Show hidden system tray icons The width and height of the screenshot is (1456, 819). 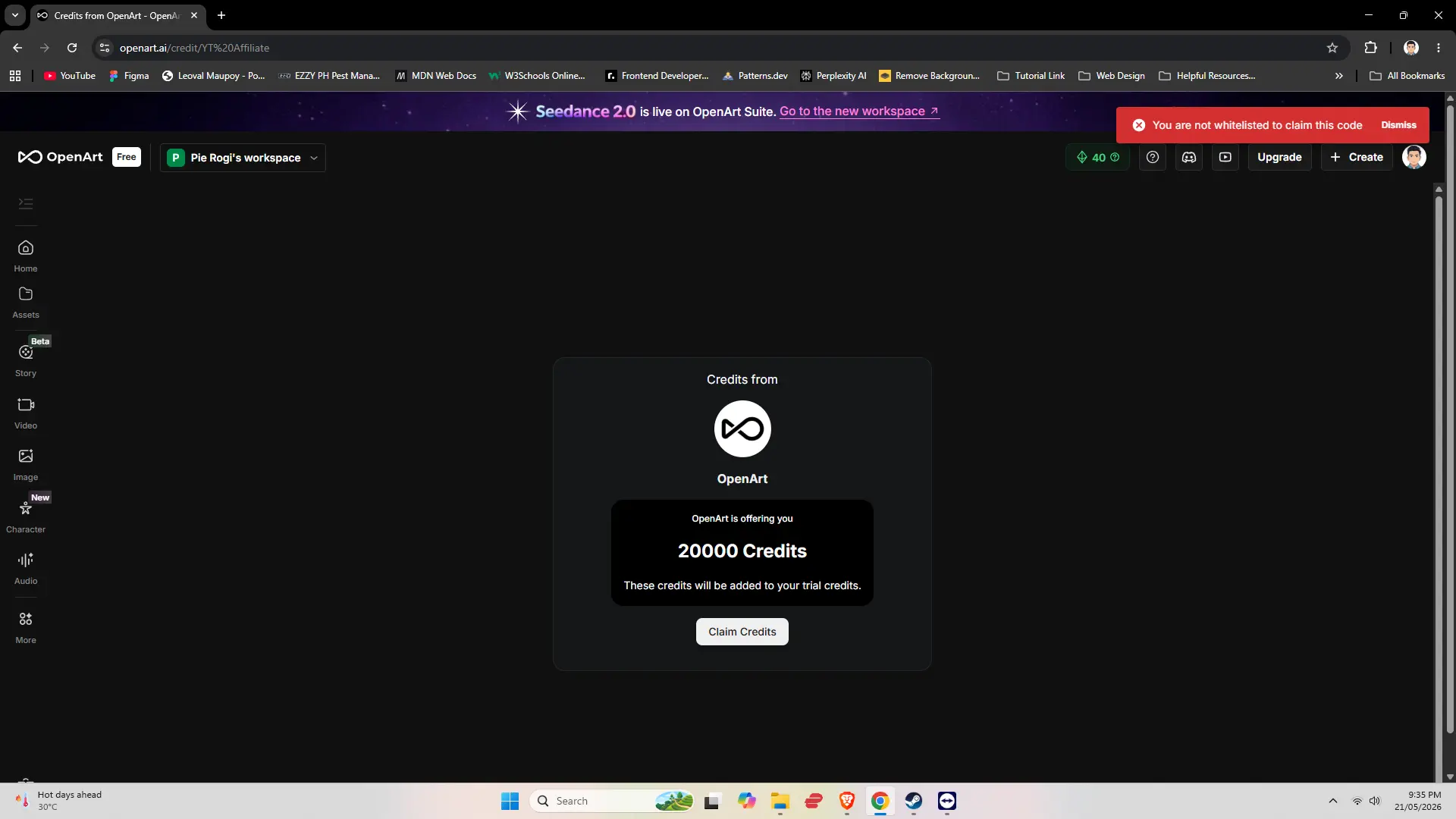pyautogui.click(x=1333, y=801)
